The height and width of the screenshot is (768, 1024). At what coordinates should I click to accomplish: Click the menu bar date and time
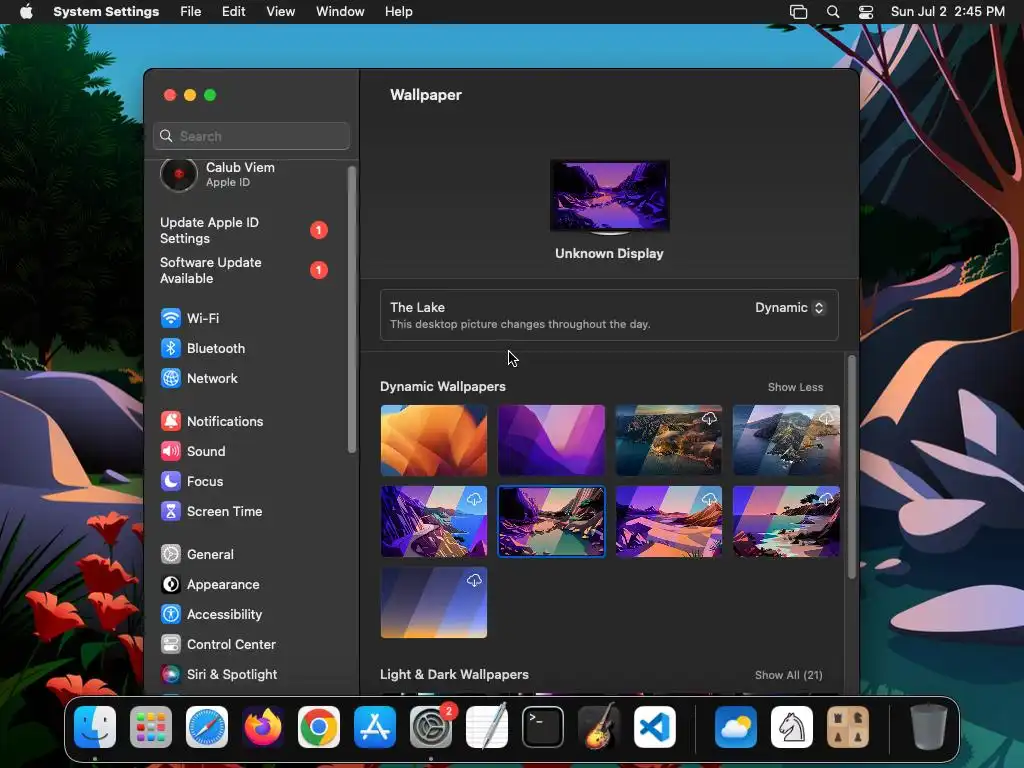pos(948,12)
